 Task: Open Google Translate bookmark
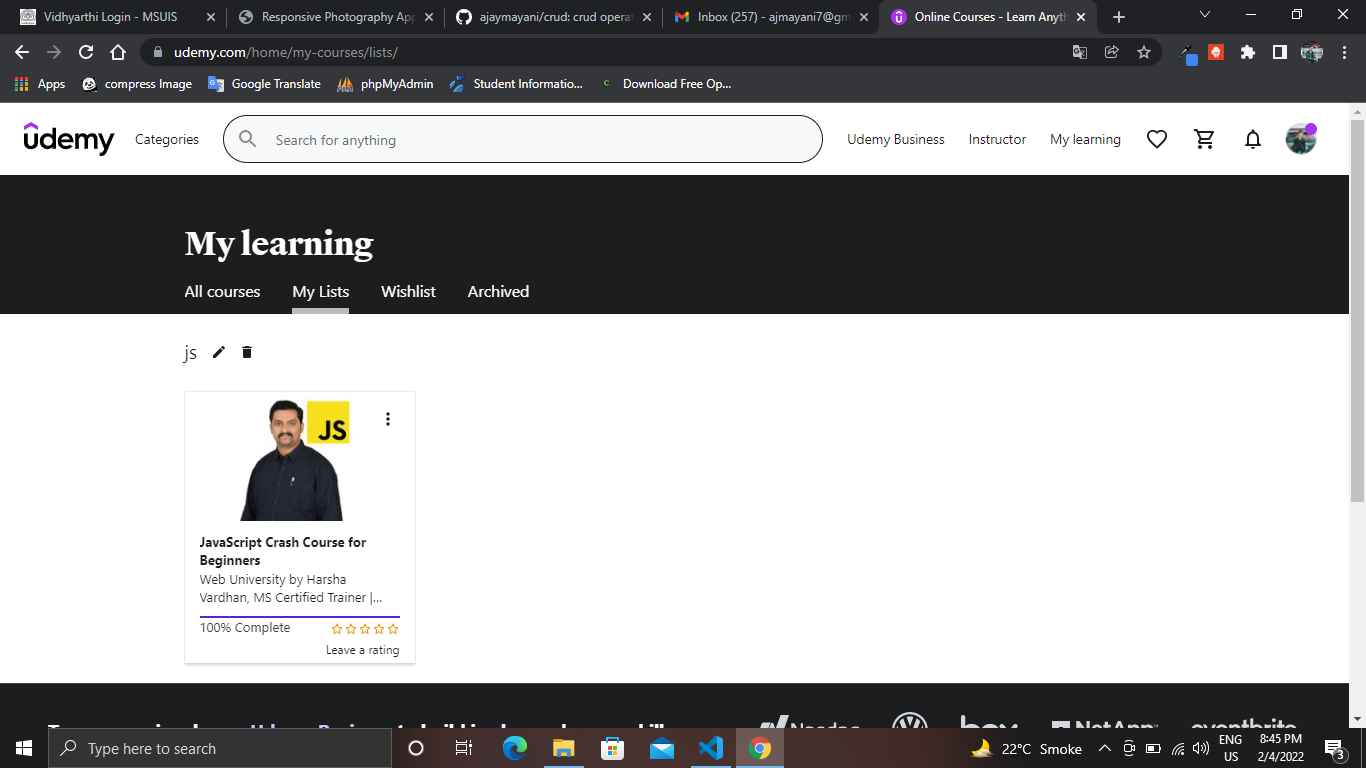(x=264, y=84)
